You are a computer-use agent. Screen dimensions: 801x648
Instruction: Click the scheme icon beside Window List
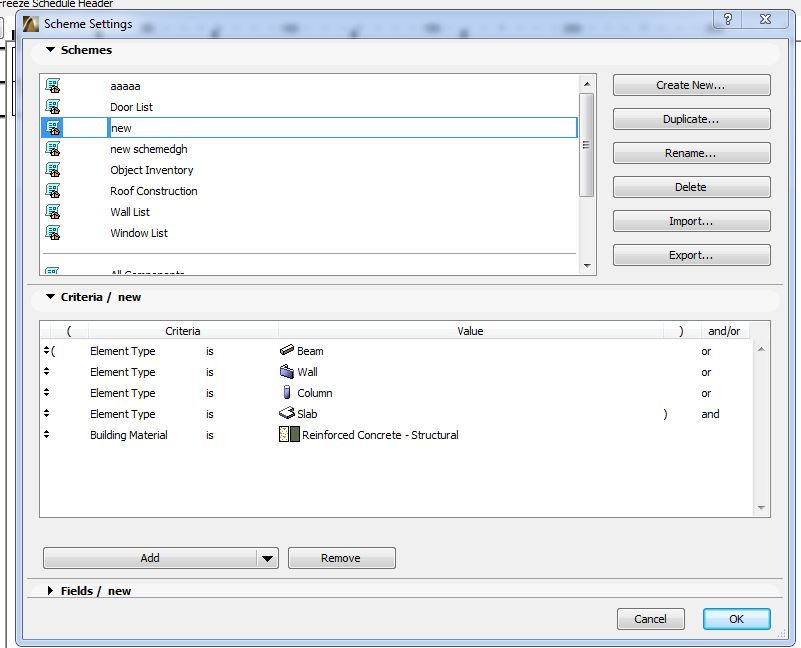pyautogui.click(x=53, y=232)
